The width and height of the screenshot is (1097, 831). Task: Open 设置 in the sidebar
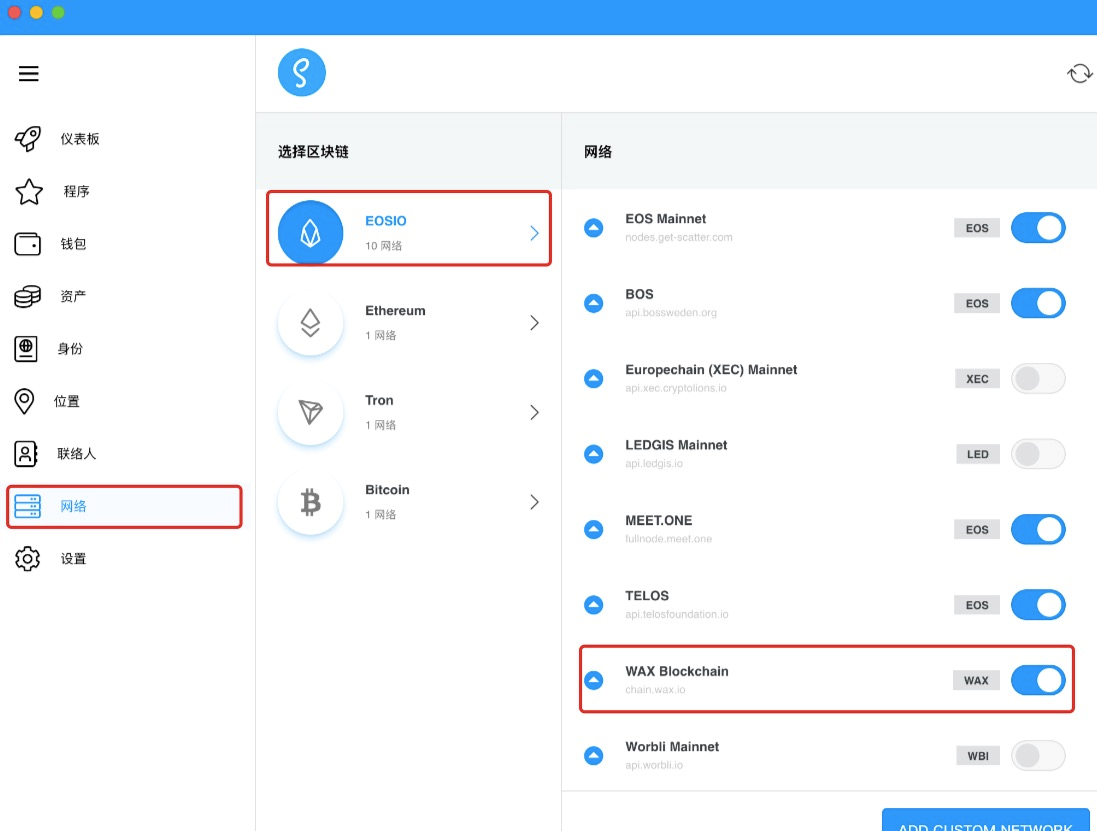[73, 558]
